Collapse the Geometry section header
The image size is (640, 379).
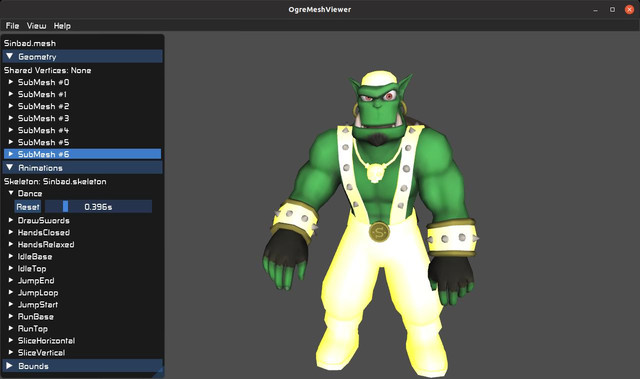point(83,57)
